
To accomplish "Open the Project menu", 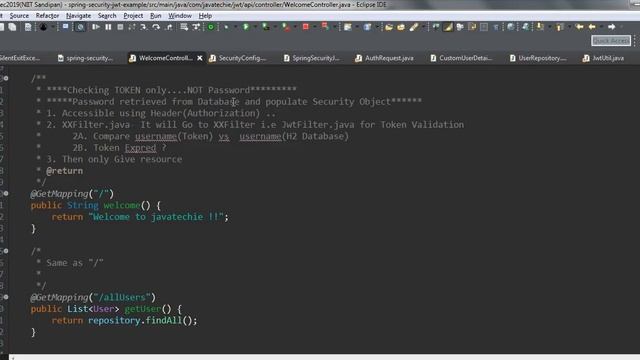I will click(x=133, y=16).
